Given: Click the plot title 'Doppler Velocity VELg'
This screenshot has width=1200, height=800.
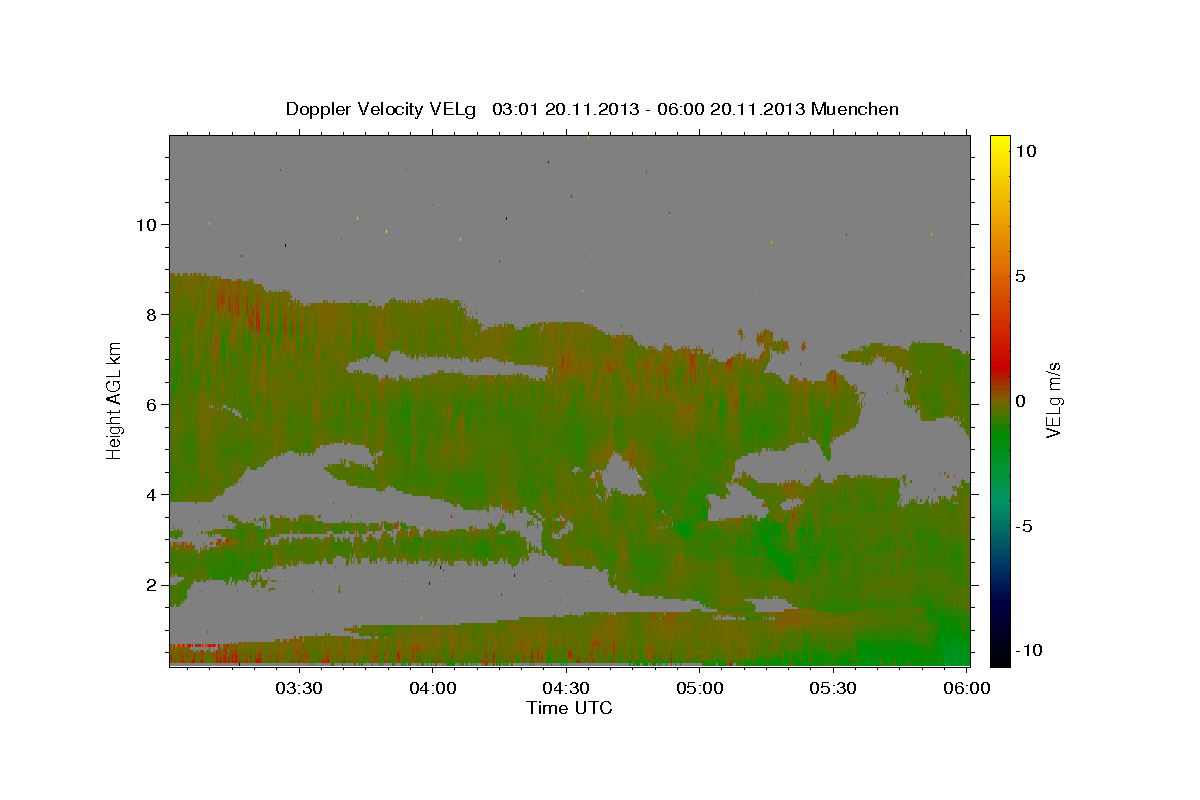Looking at the screenshot, I should [x=382, y=109].
